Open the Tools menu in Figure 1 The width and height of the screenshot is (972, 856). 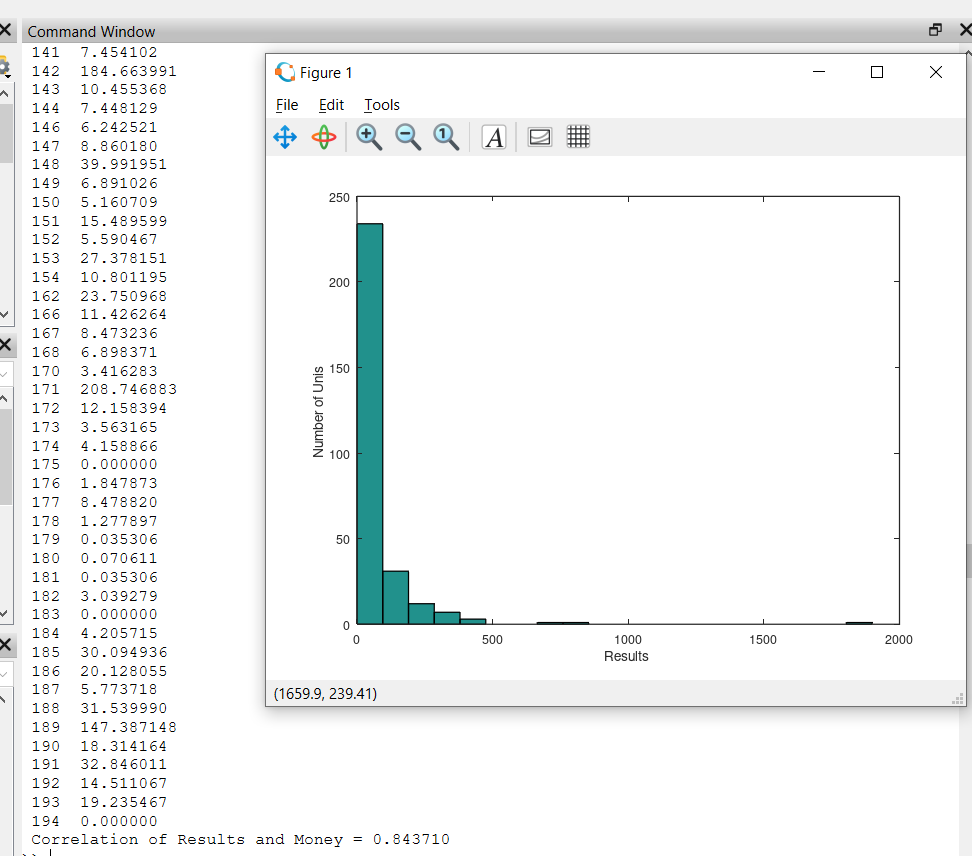tap(382, 105)
